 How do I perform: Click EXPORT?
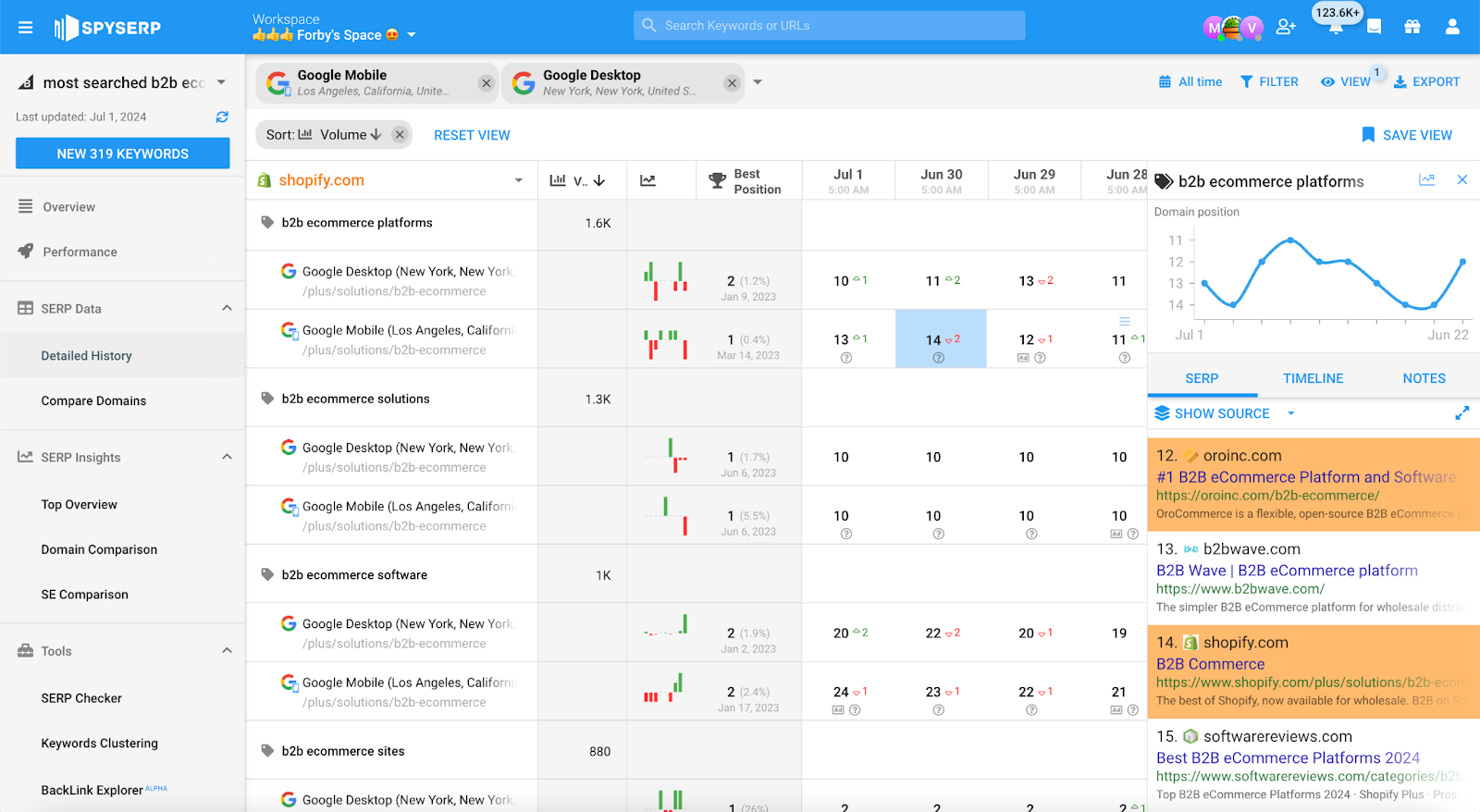coord(1426,81)
